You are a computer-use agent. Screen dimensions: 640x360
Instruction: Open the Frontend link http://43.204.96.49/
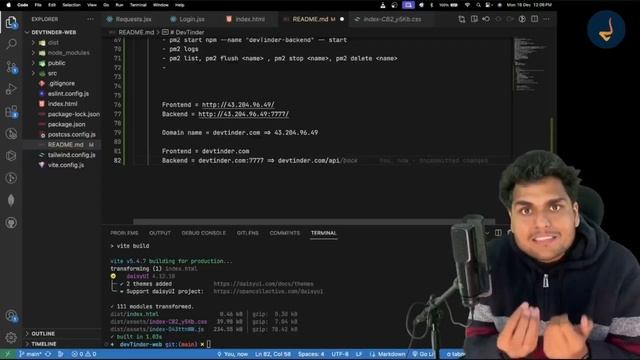pos(238,105)
